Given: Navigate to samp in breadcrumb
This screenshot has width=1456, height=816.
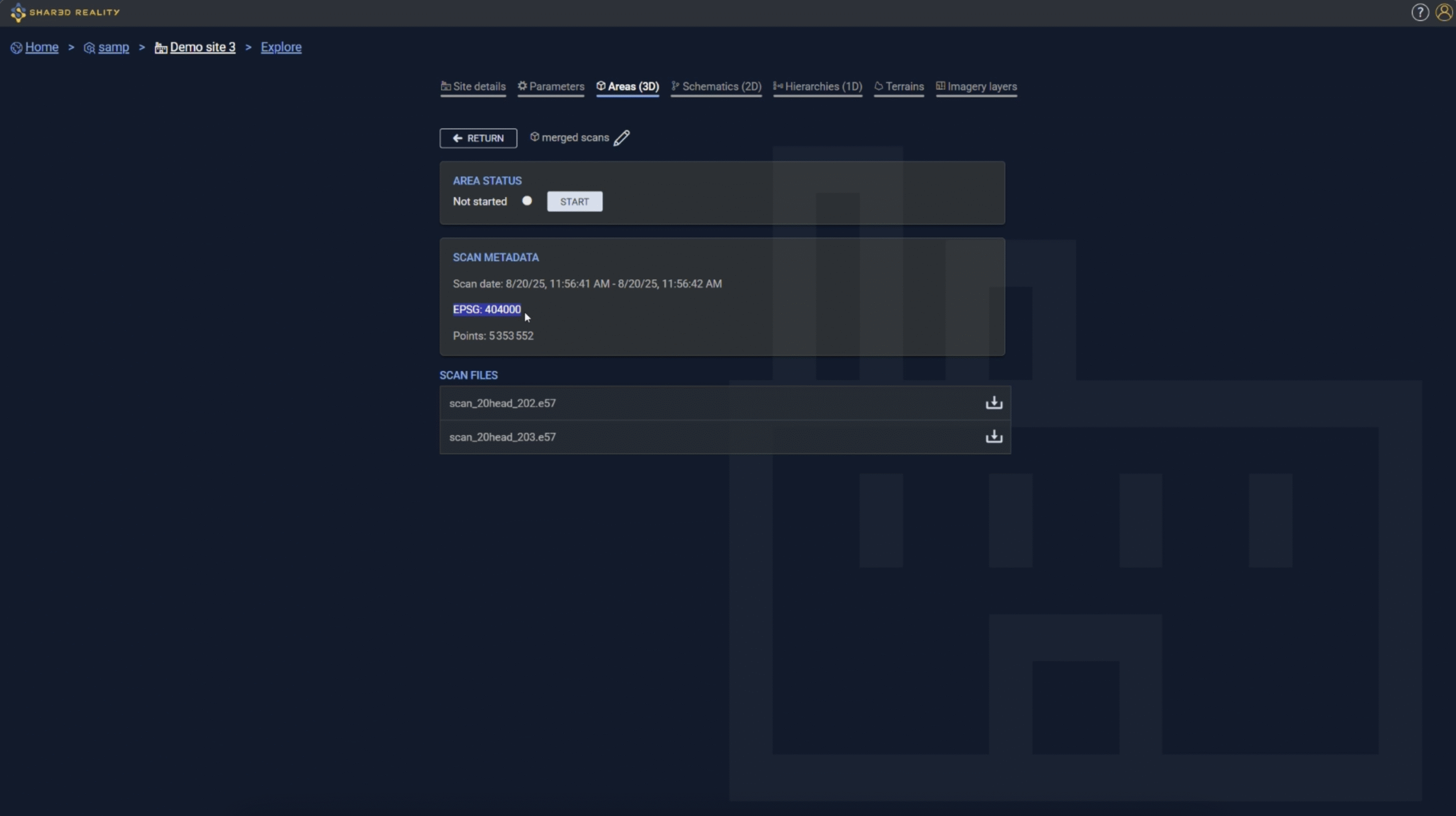Looking at the screenshot, I should (113, 47).
